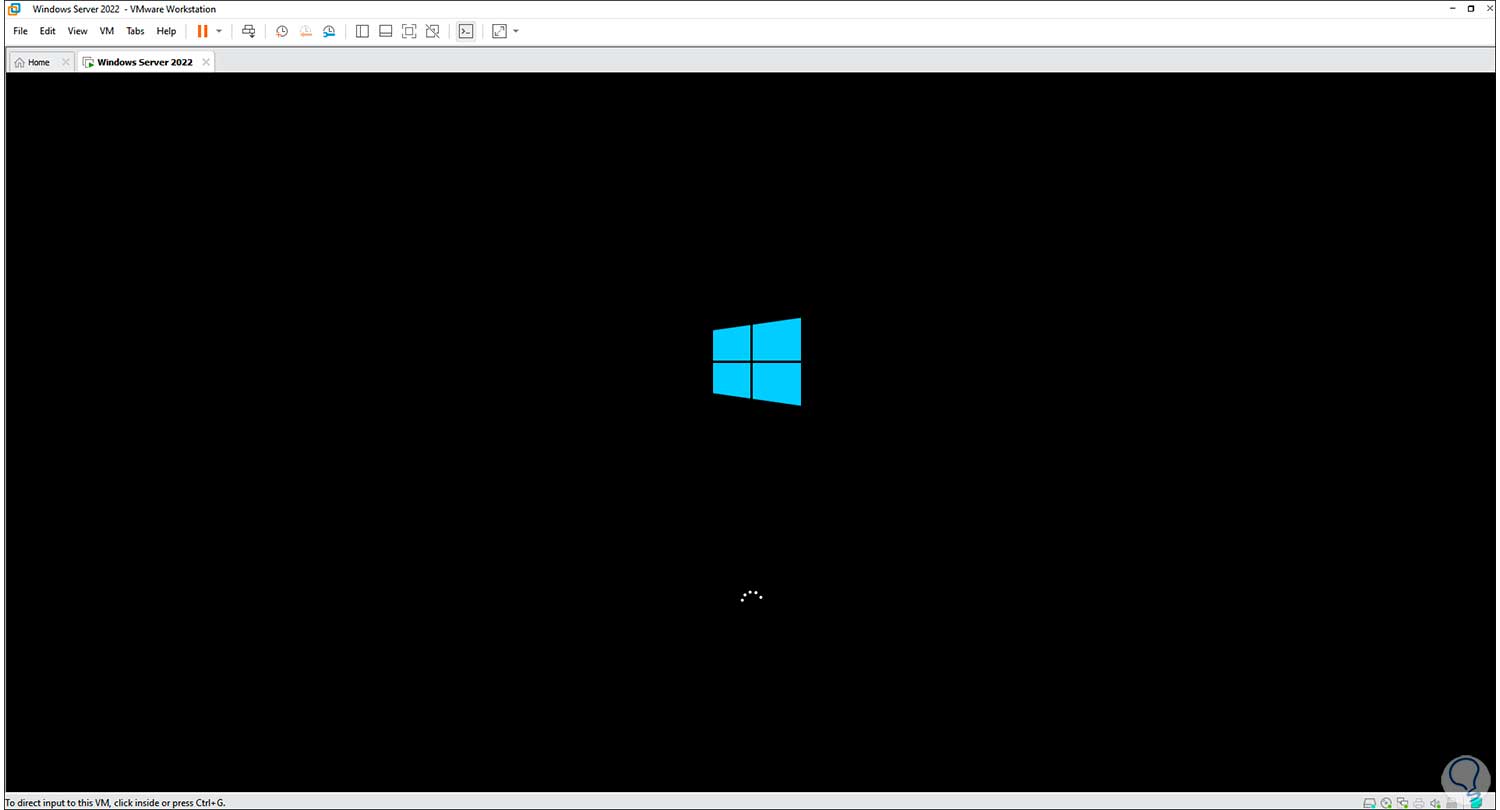Open the View menu

(x=77, y=31)
